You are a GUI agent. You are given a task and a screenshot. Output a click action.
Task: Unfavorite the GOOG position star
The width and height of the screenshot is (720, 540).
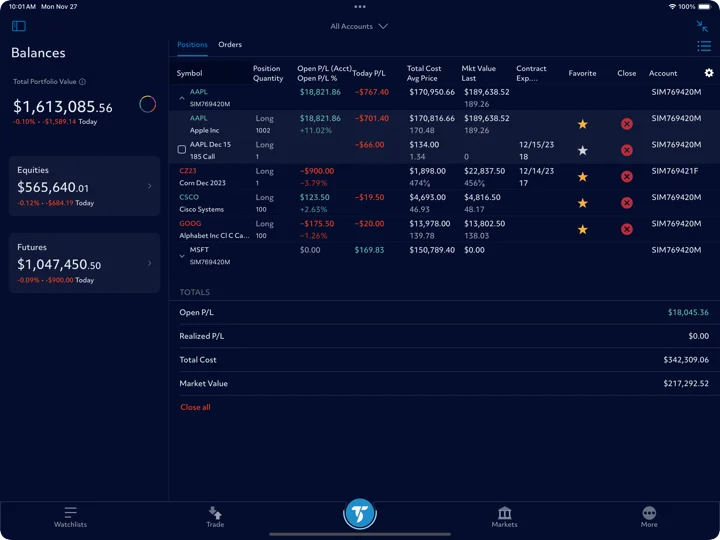[582, 229]
